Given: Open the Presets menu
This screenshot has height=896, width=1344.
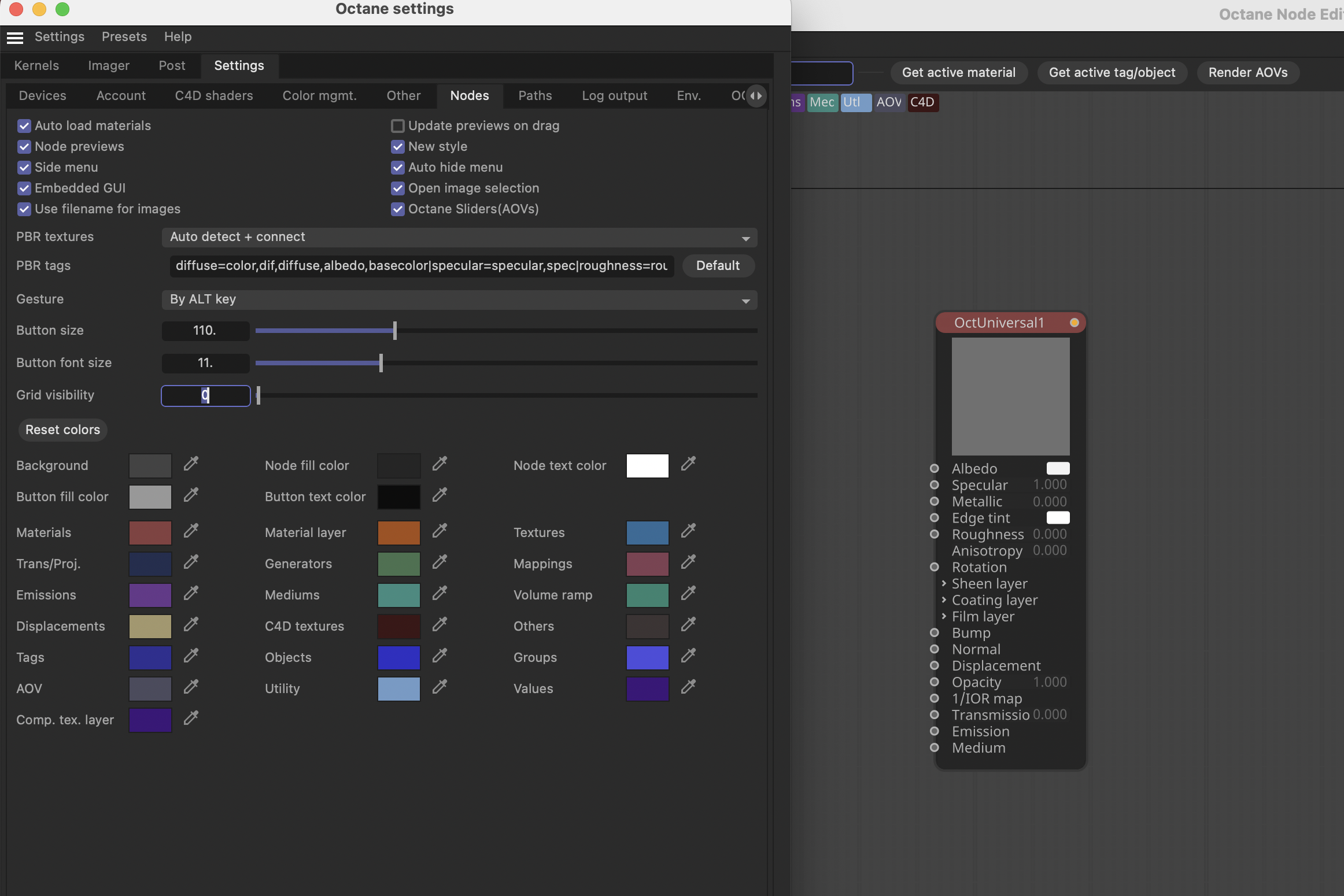Looking at the screenshot, I should [124, 37].
